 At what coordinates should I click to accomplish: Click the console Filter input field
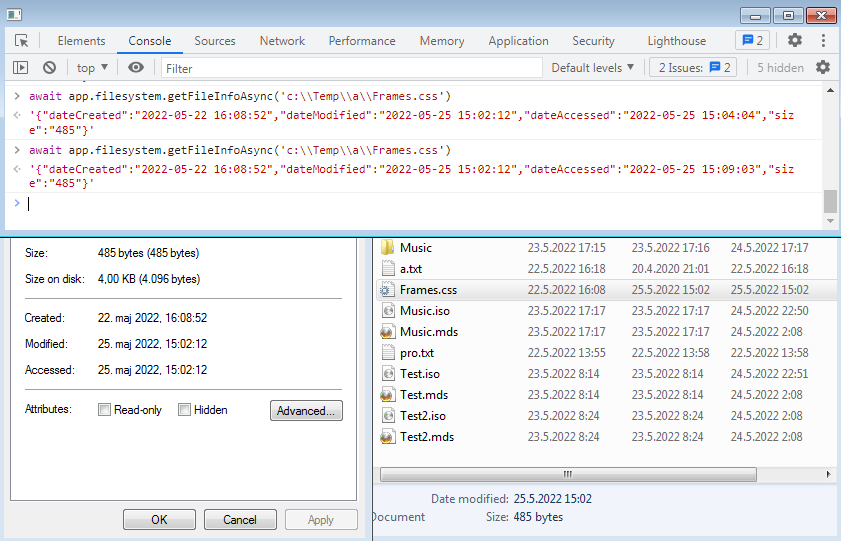(350, 68)
